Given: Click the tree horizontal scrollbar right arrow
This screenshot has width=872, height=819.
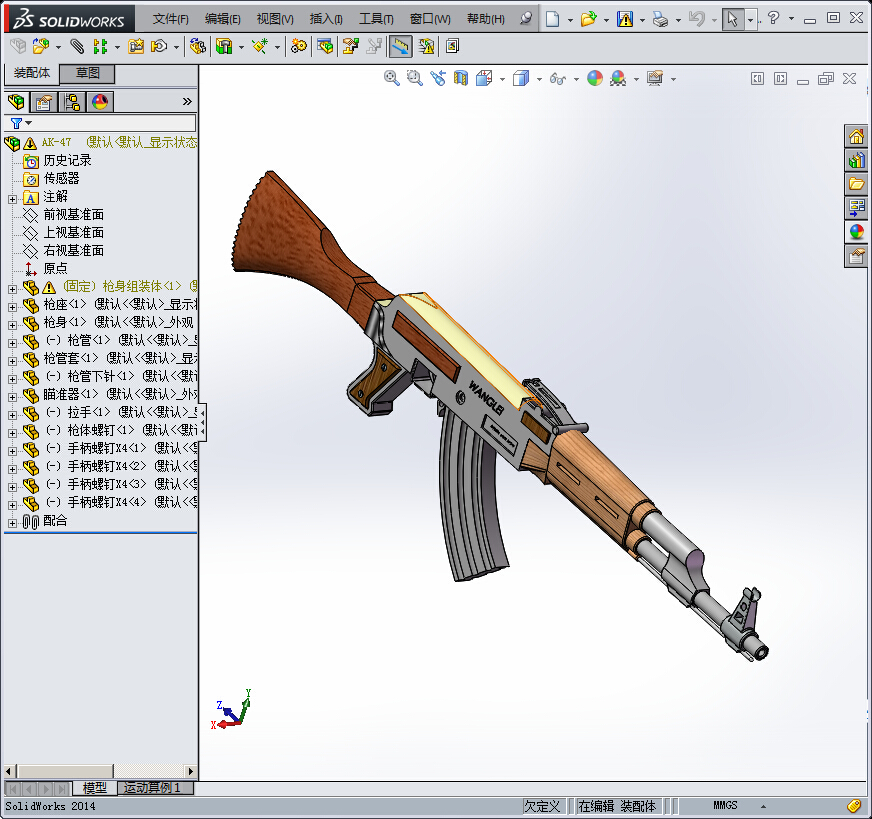Looking at the screenshot, I should 191,771.
